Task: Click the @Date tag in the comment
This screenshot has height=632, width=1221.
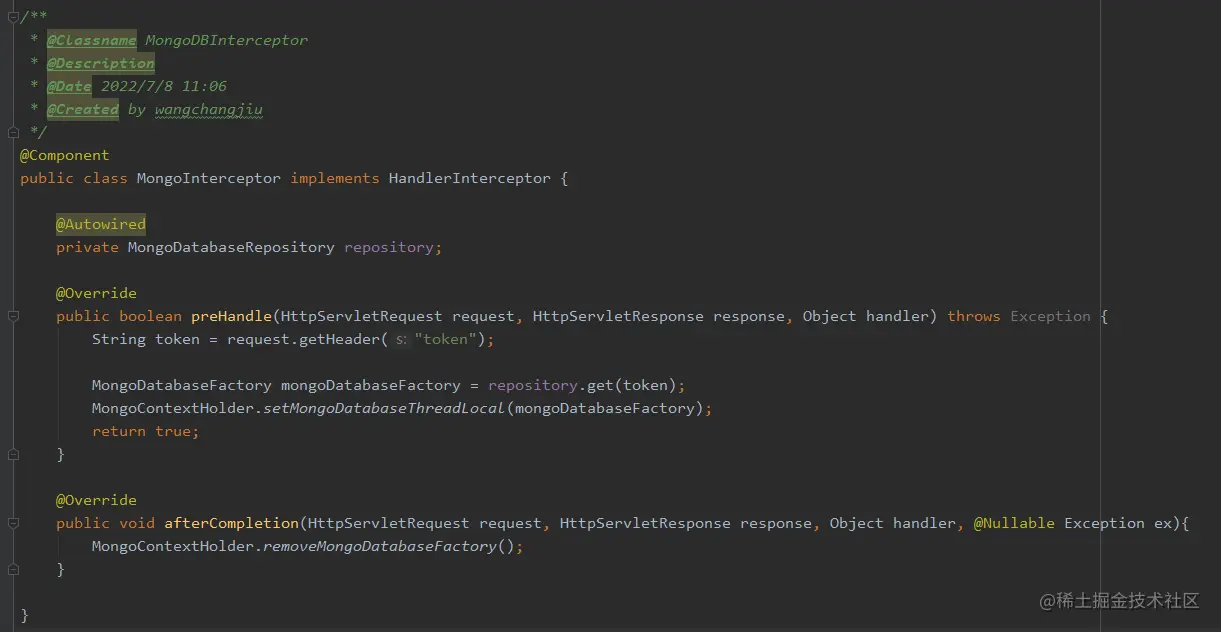Action: point(69,86)
